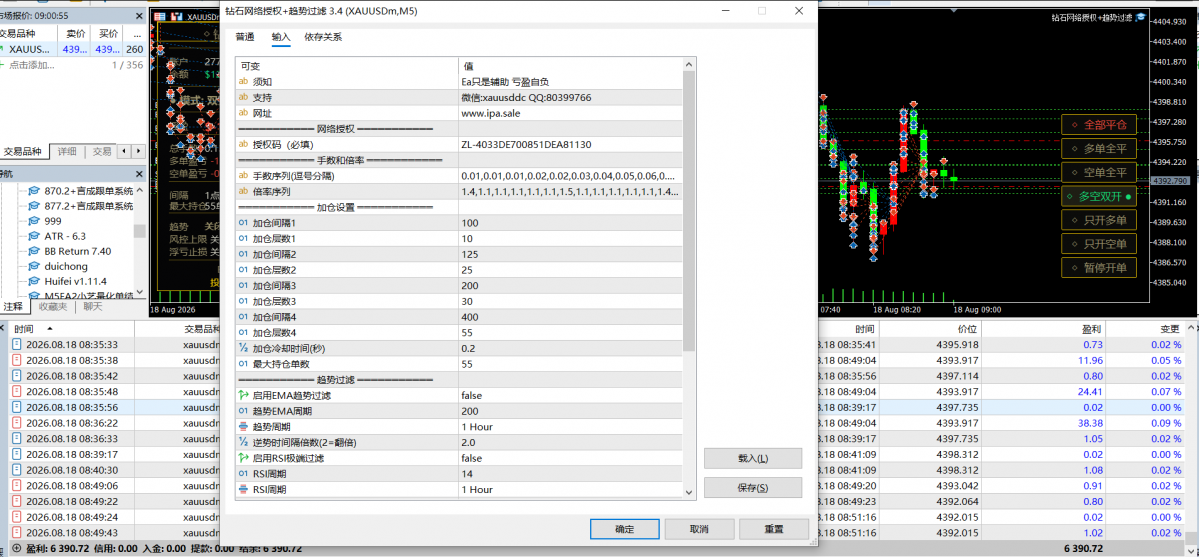Click the 01 integer icon of 加仓间隔1
This screenshot has height=557, width=1199.
pyautogui.click(x=244, y=223)
